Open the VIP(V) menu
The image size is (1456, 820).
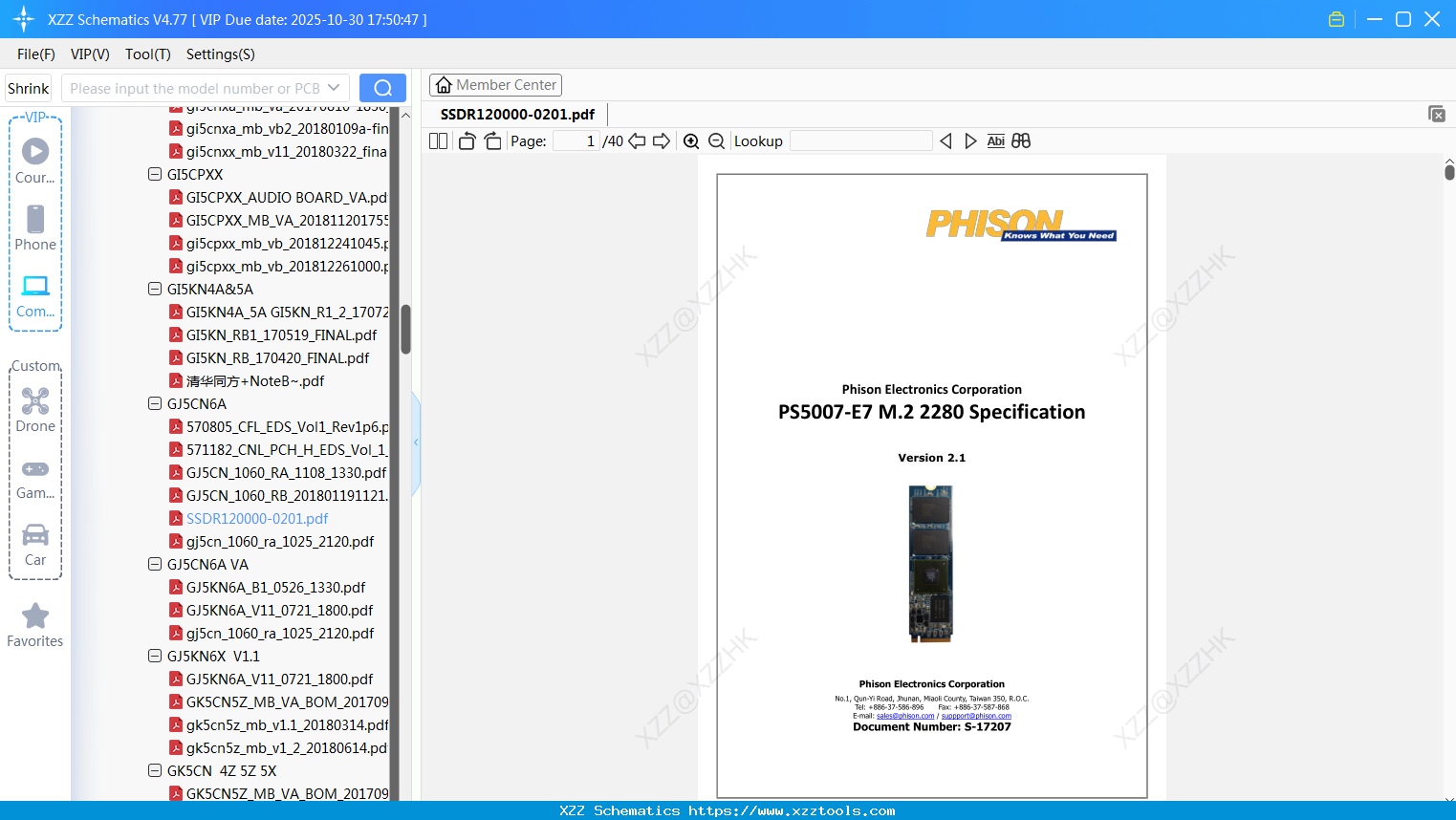click(x=90, y=54)
